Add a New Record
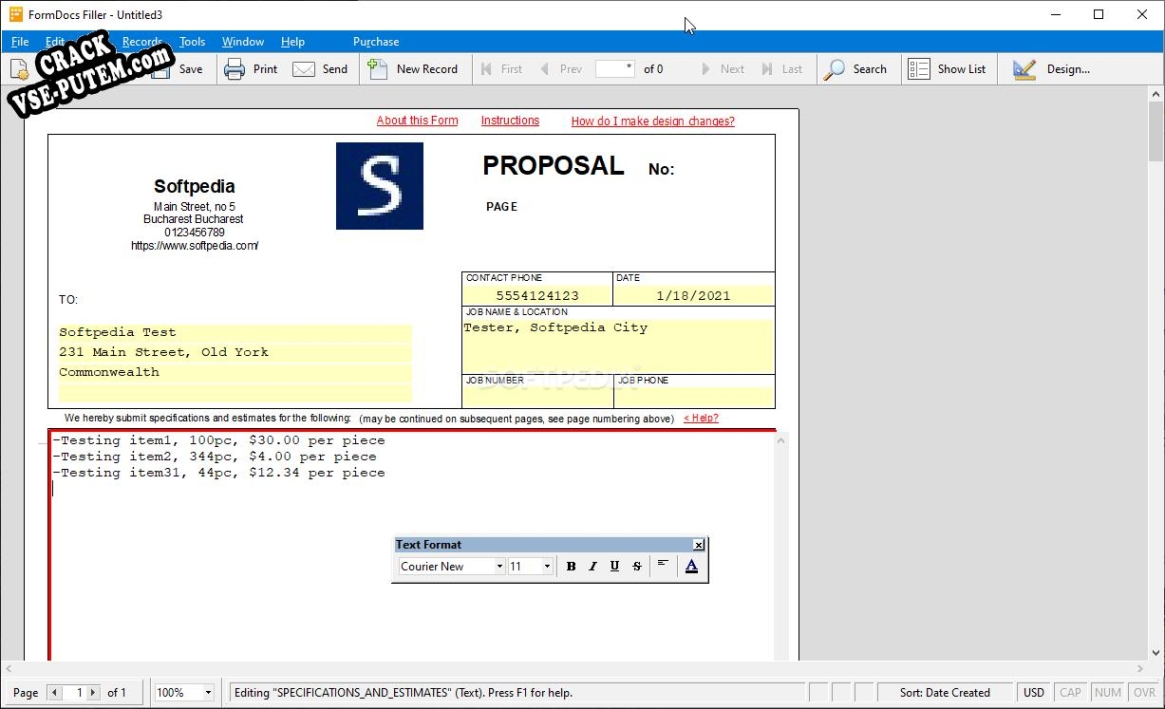The width and height of the screenshot is (1165, 709). click(414, 69)
